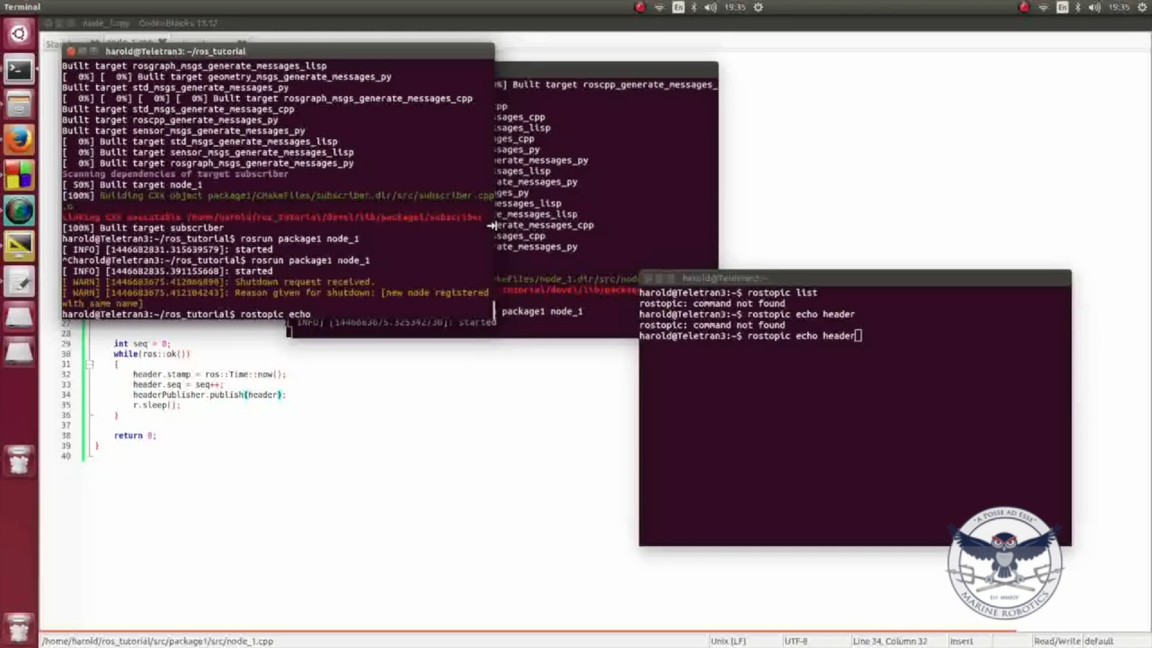The height and width of the screenshot is (648, 1152).
Task: Open the UTF-8 encoding selector
Action: [x=796, y=641]
